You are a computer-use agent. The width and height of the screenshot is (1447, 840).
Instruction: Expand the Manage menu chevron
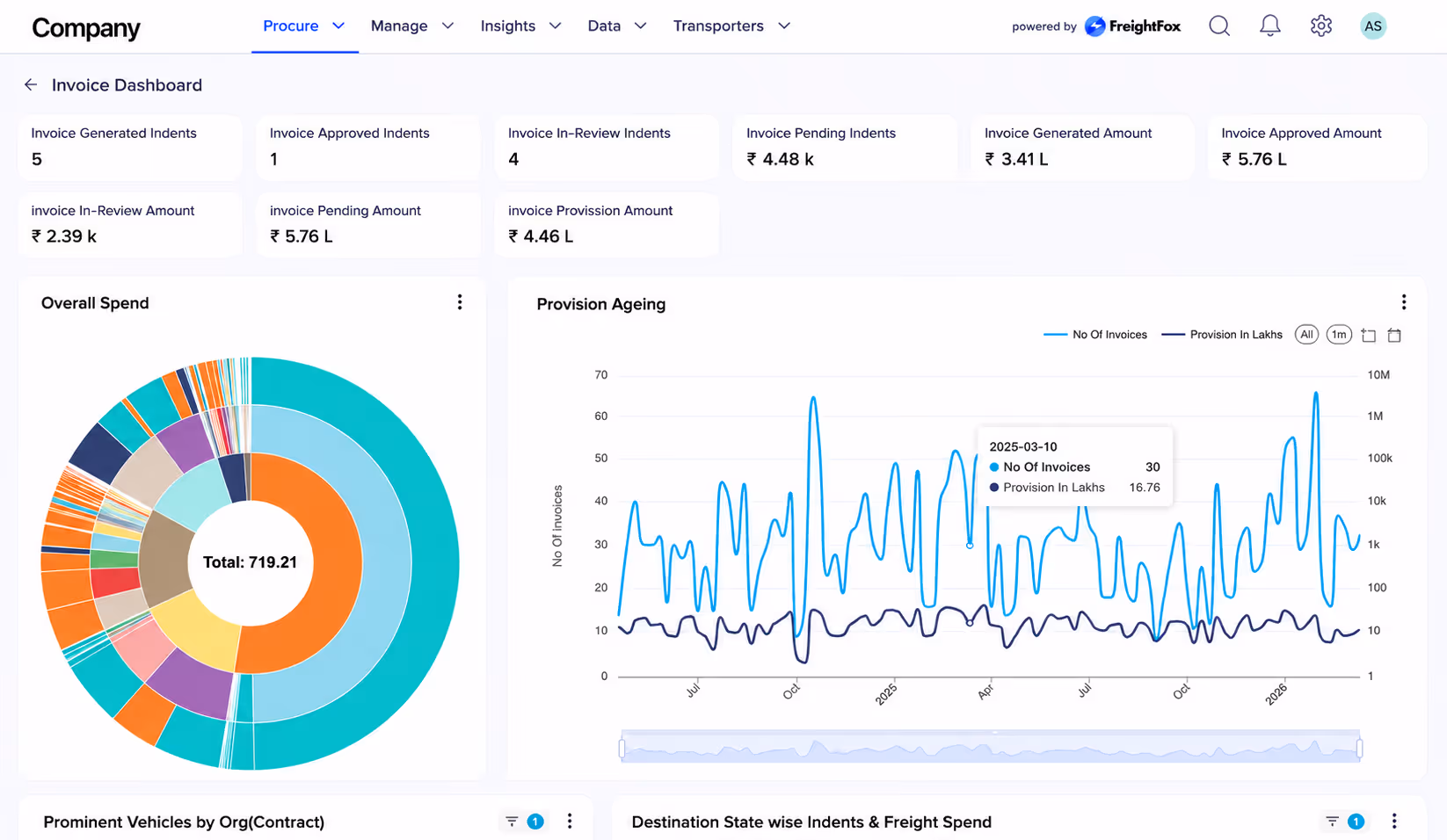coord(447,26)
